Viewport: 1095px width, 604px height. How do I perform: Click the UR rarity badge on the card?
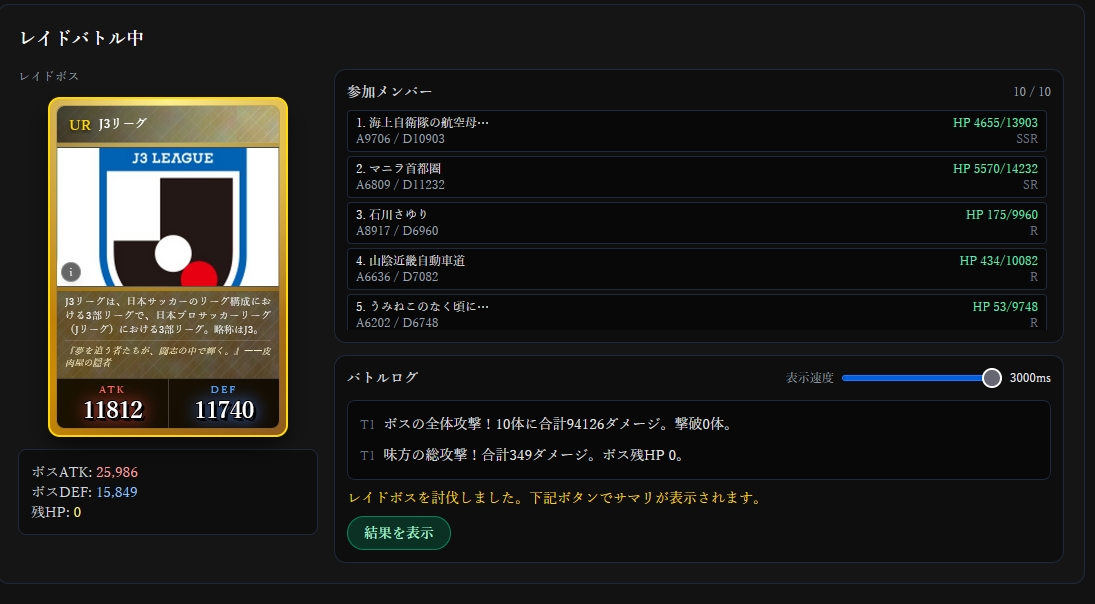click(x=80, y=125)
